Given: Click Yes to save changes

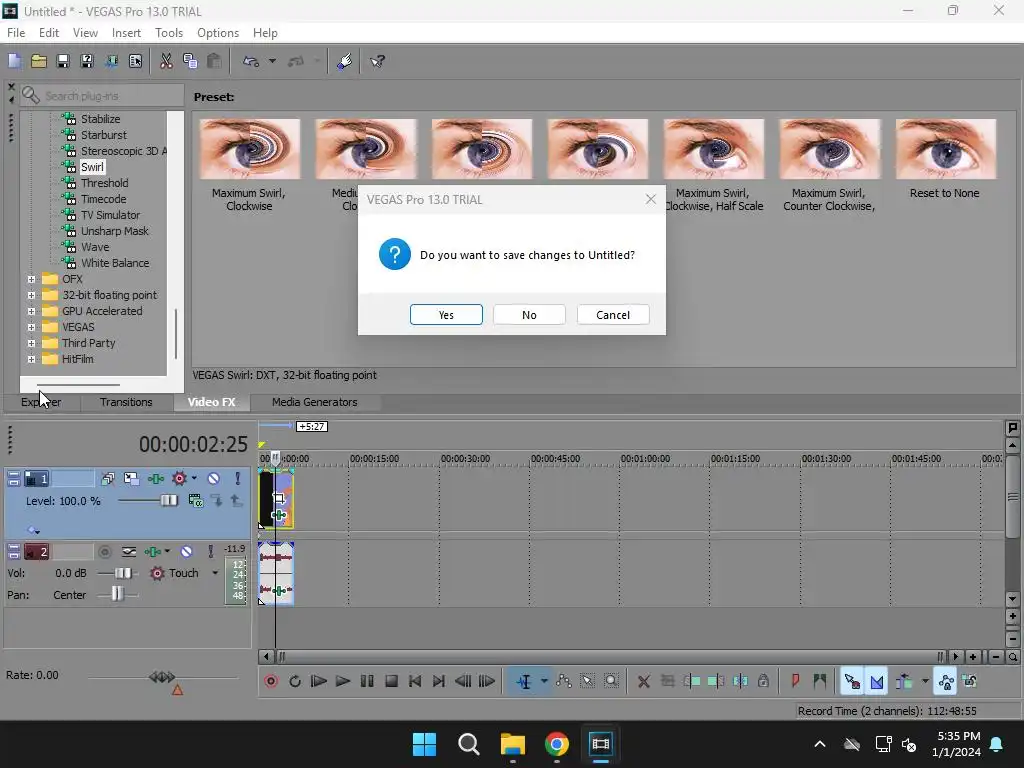Looking at the screenshot, I should click(x=446, y=315).
